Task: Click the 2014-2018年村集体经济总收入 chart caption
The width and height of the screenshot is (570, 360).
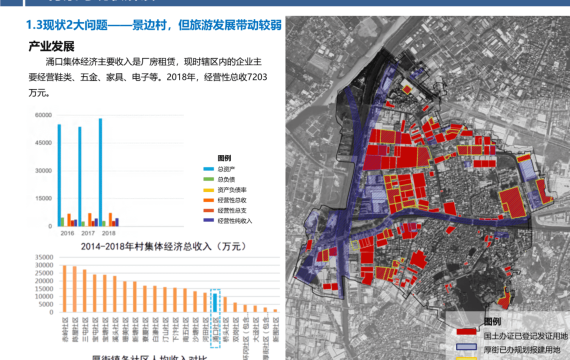Action: point(164,247)
